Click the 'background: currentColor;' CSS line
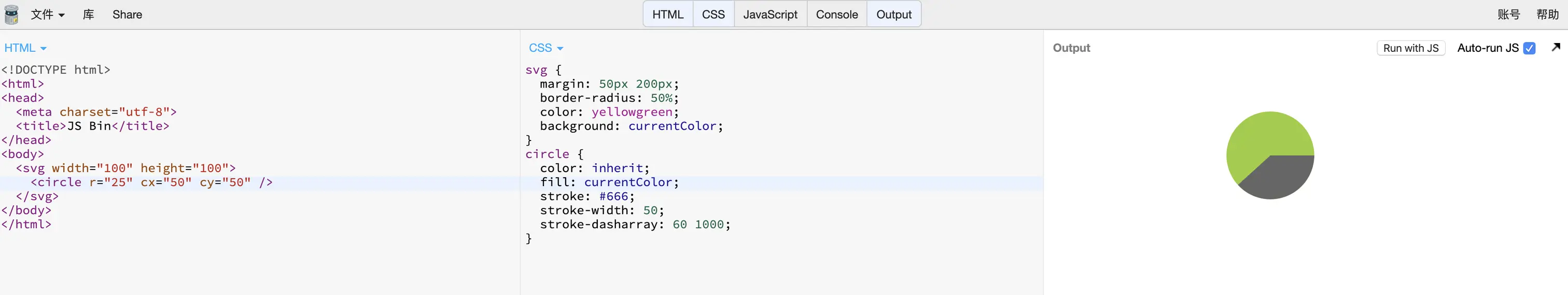Viewport: 1568px width, 295px height. pyautogui.click(x=631, y=126)
